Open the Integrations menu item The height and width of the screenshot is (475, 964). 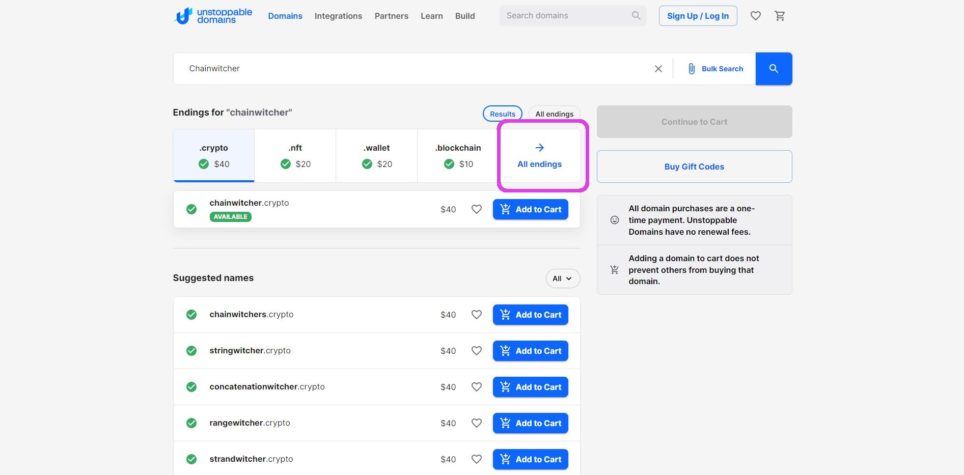[x=338, y=16]
